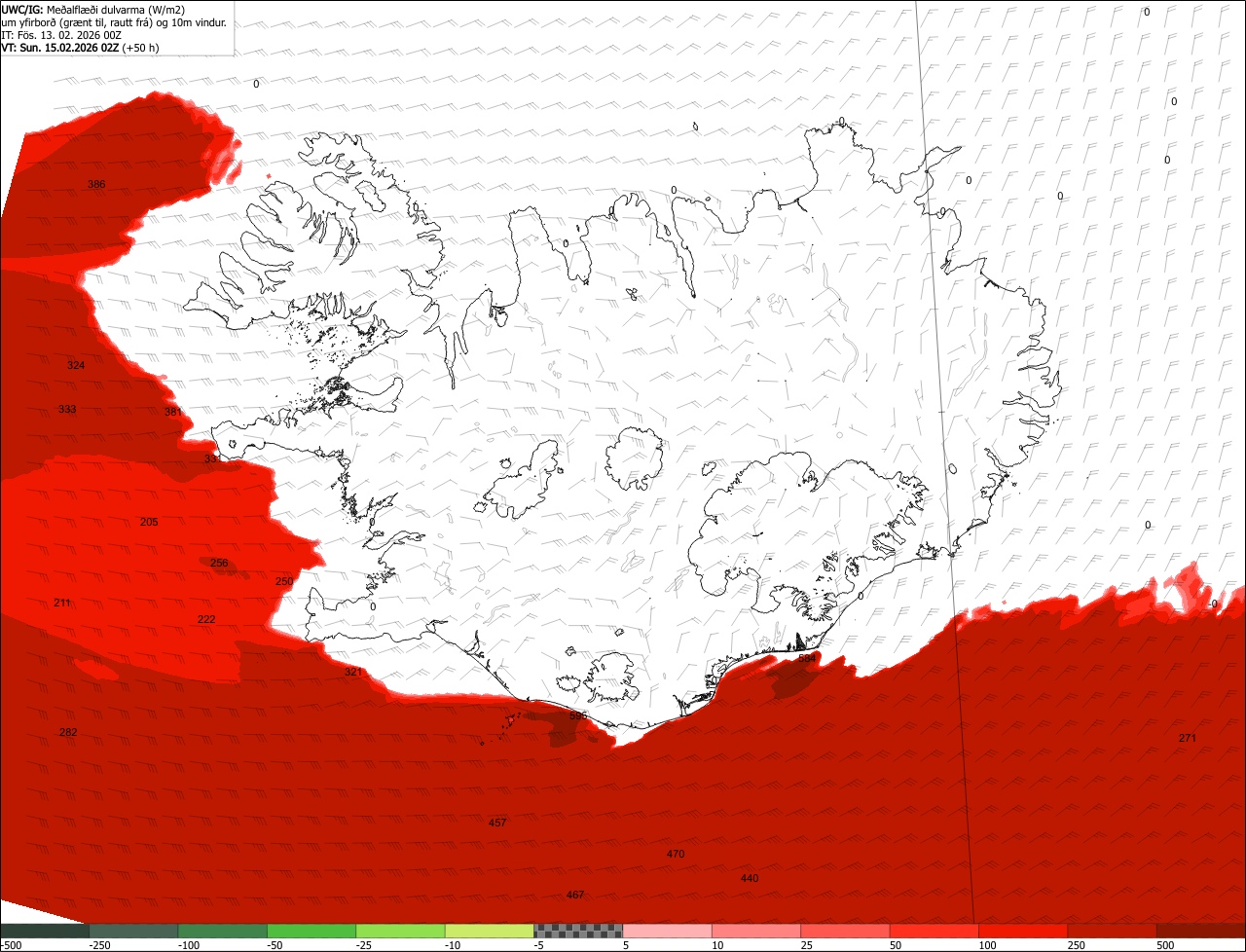Click the darkest legend swatch above 500

1201,931
